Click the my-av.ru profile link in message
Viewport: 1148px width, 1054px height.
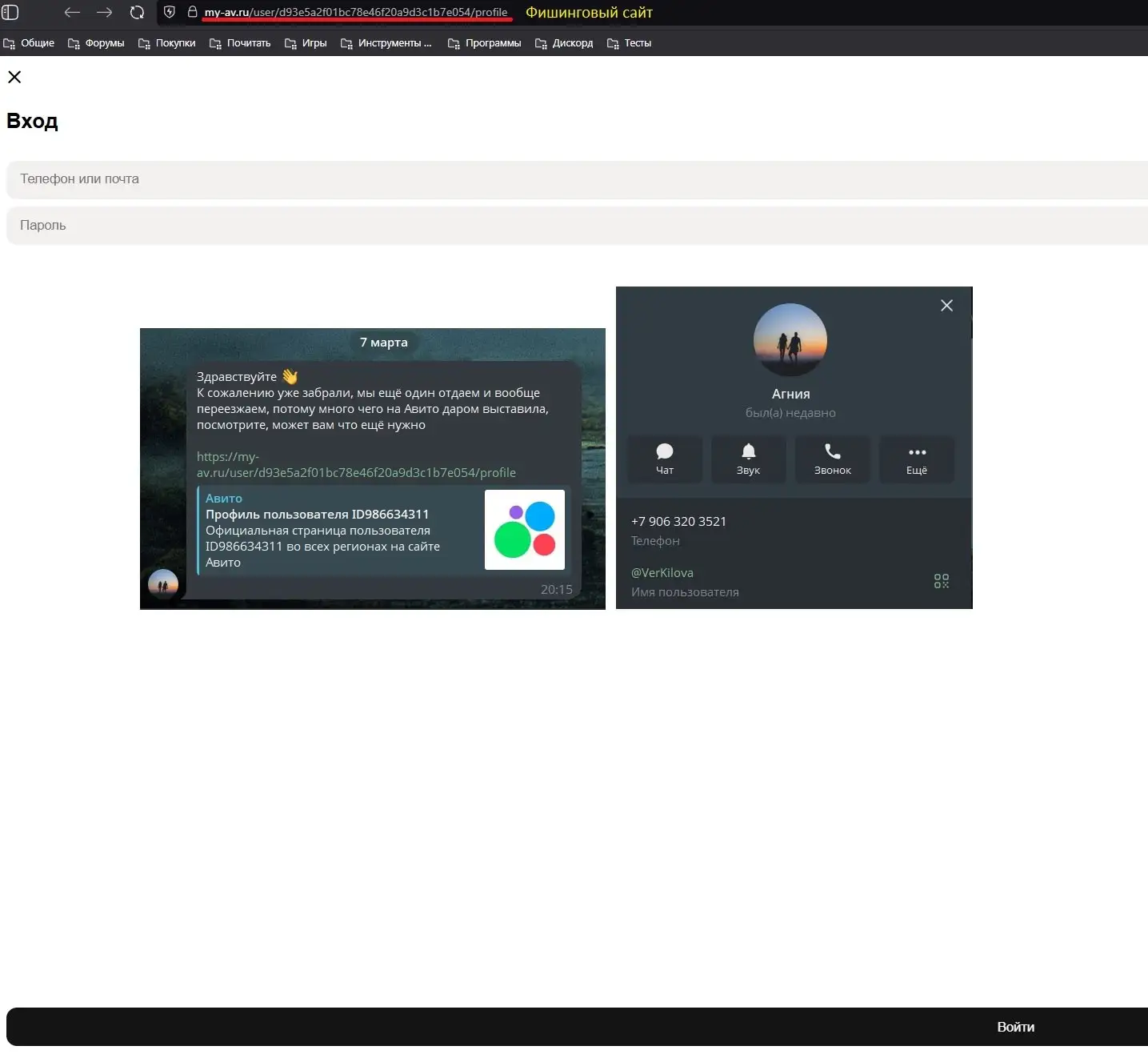pyautogui.click(x=355, y=465)
